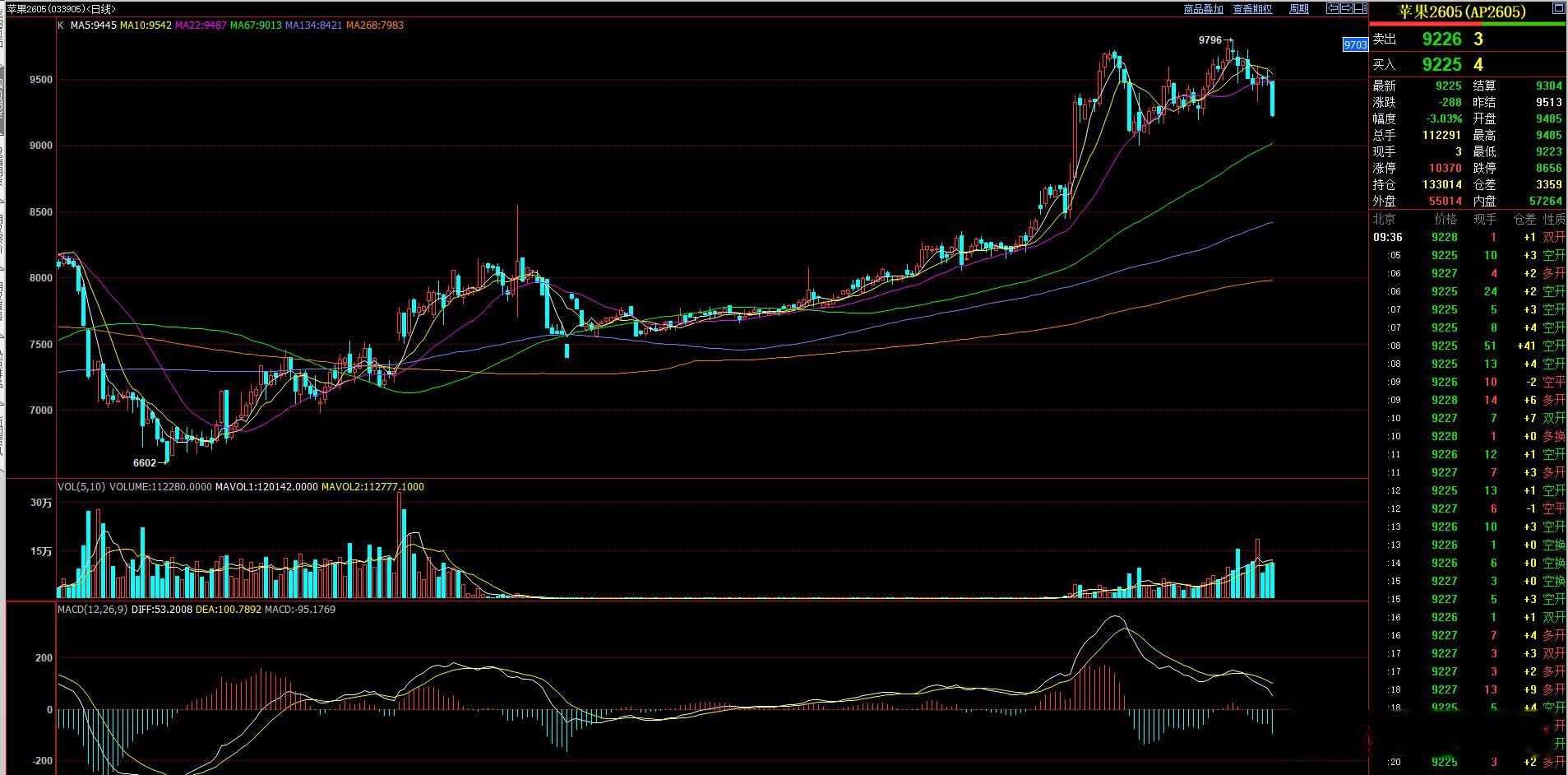Image resolution: width=1568 pixels, height=775 pixels.
Task: Click the 9796 high price marker
Action: 1210,40
